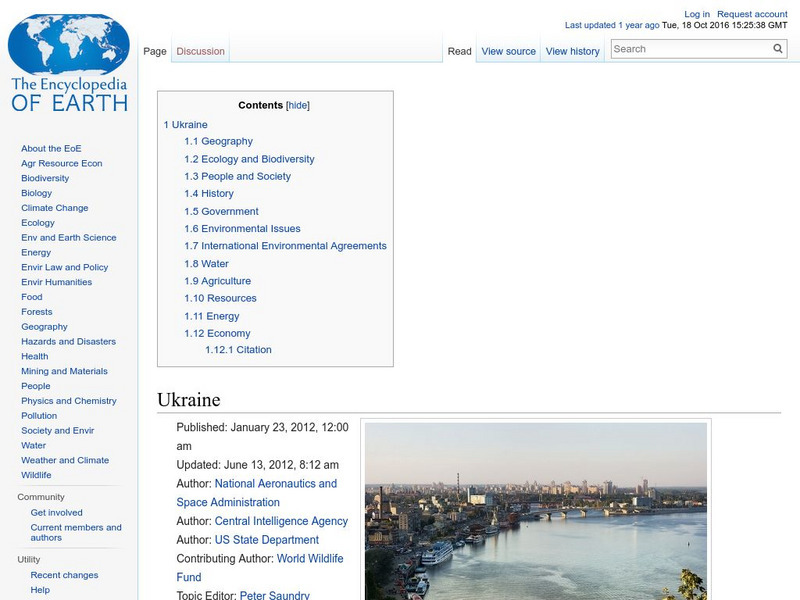Select the Read tab

pos(459,50)
